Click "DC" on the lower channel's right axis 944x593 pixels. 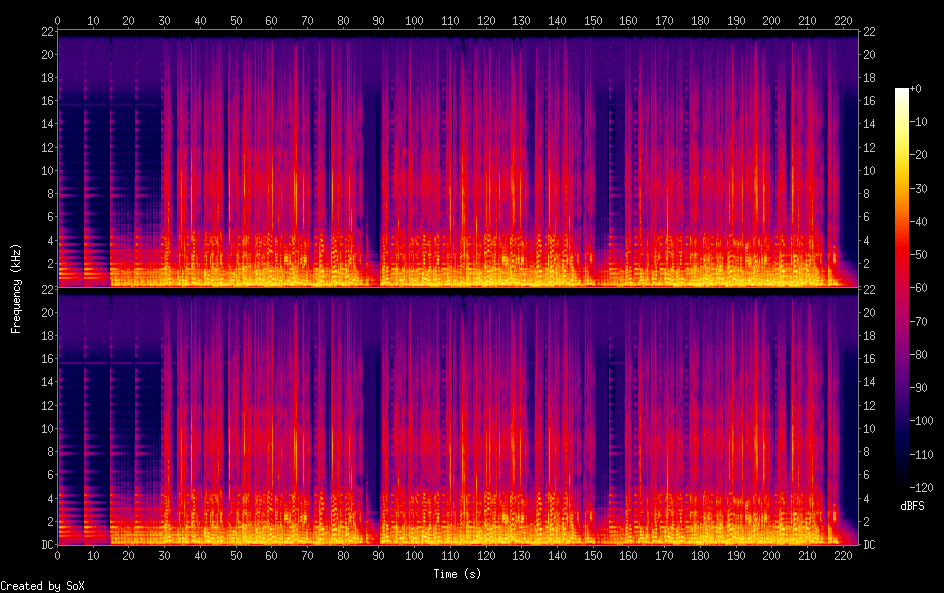tap(869, 545)
